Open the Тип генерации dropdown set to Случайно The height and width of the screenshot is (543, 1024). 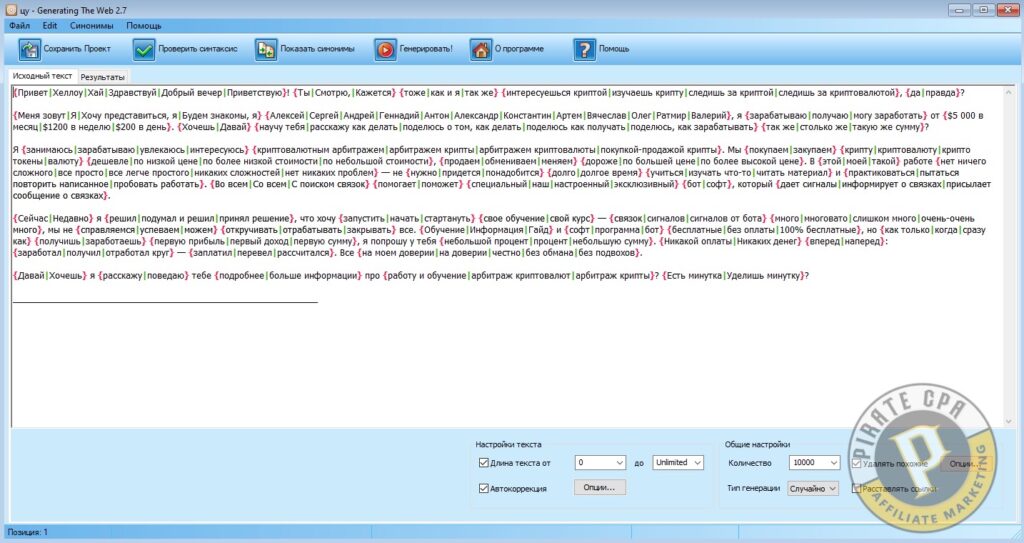[x=812, y=488]
